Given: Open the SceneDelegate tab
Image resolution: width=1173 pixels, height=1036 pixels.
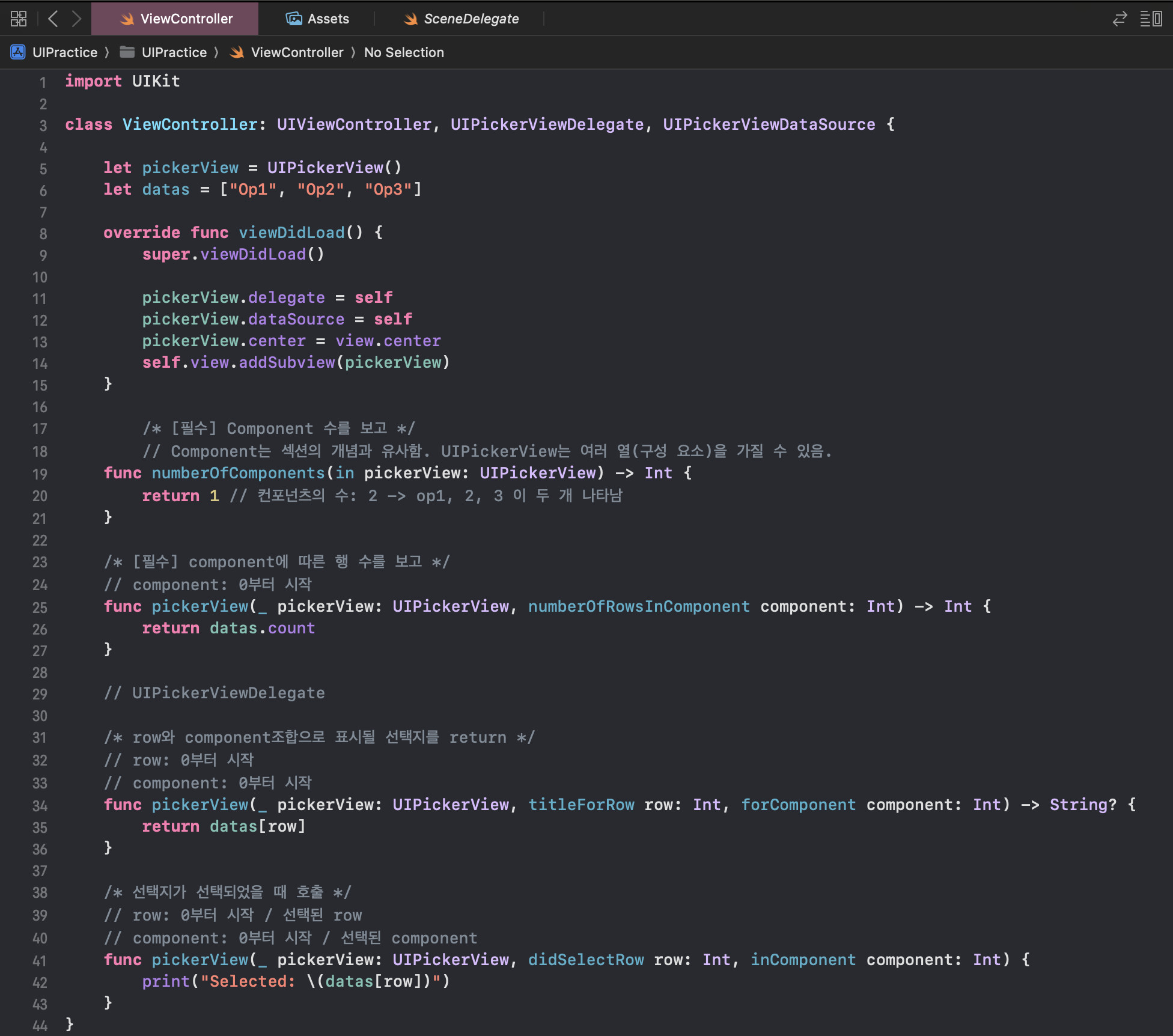Looking at the screenshot, I should click(471, 19).
